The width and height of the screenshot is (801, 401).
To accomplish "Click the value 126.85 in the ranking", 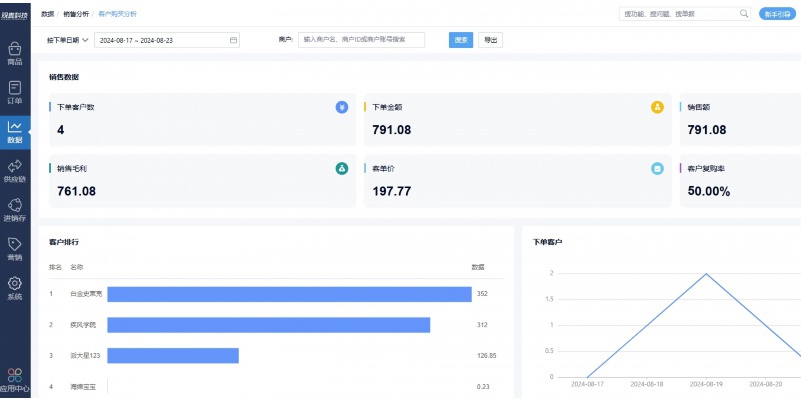I will 486,356.
